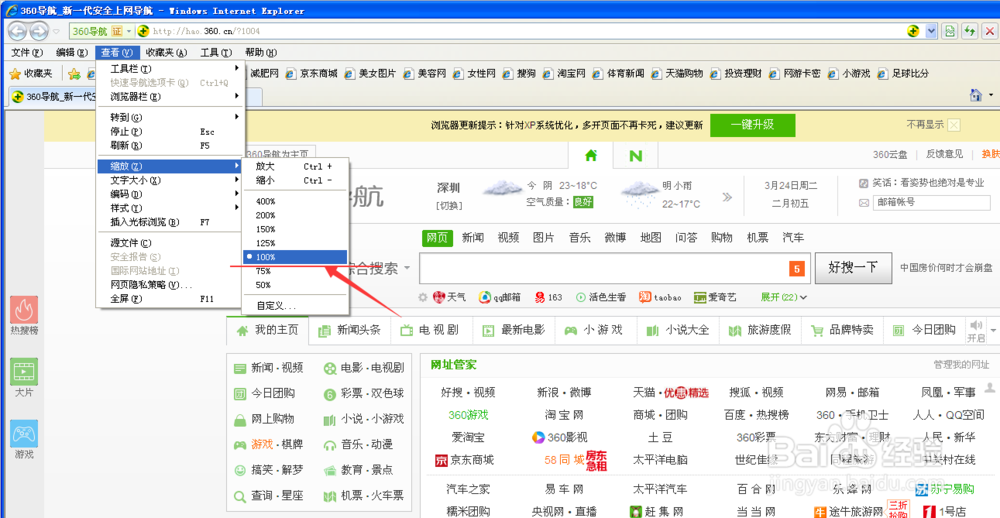Choose 全屏 in the 查看 menu

[171, 299]
